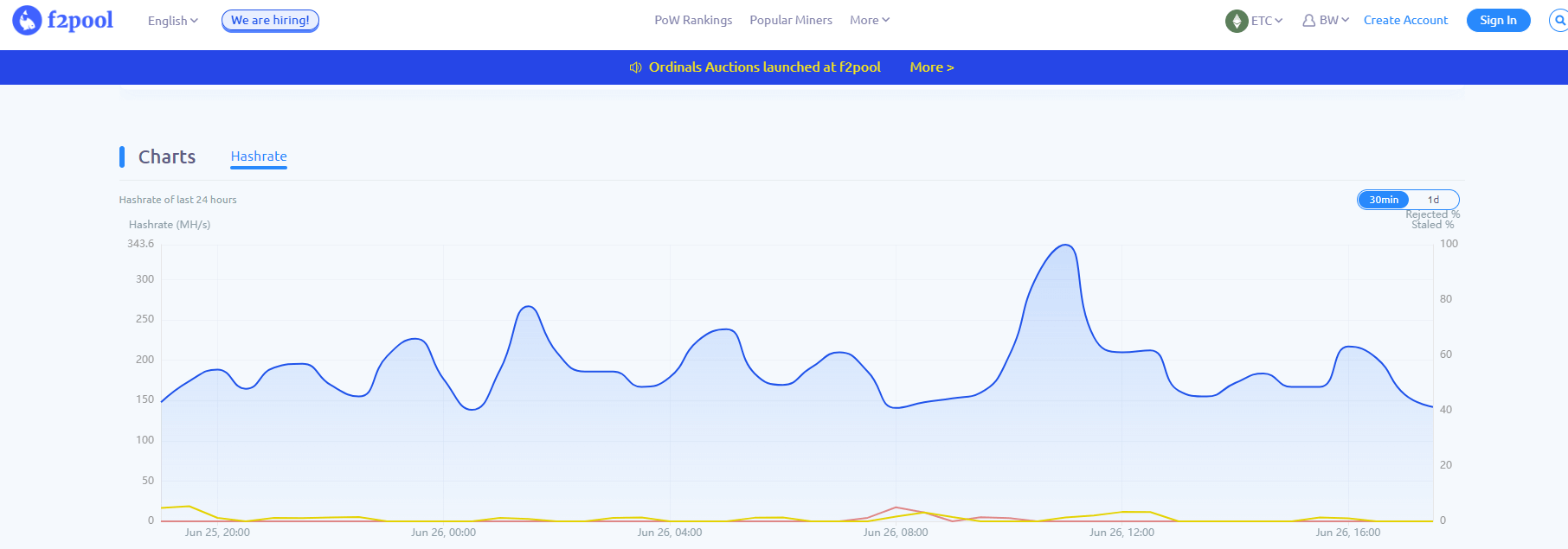Click the blue bar beside Charts heading

coord(122,156)
